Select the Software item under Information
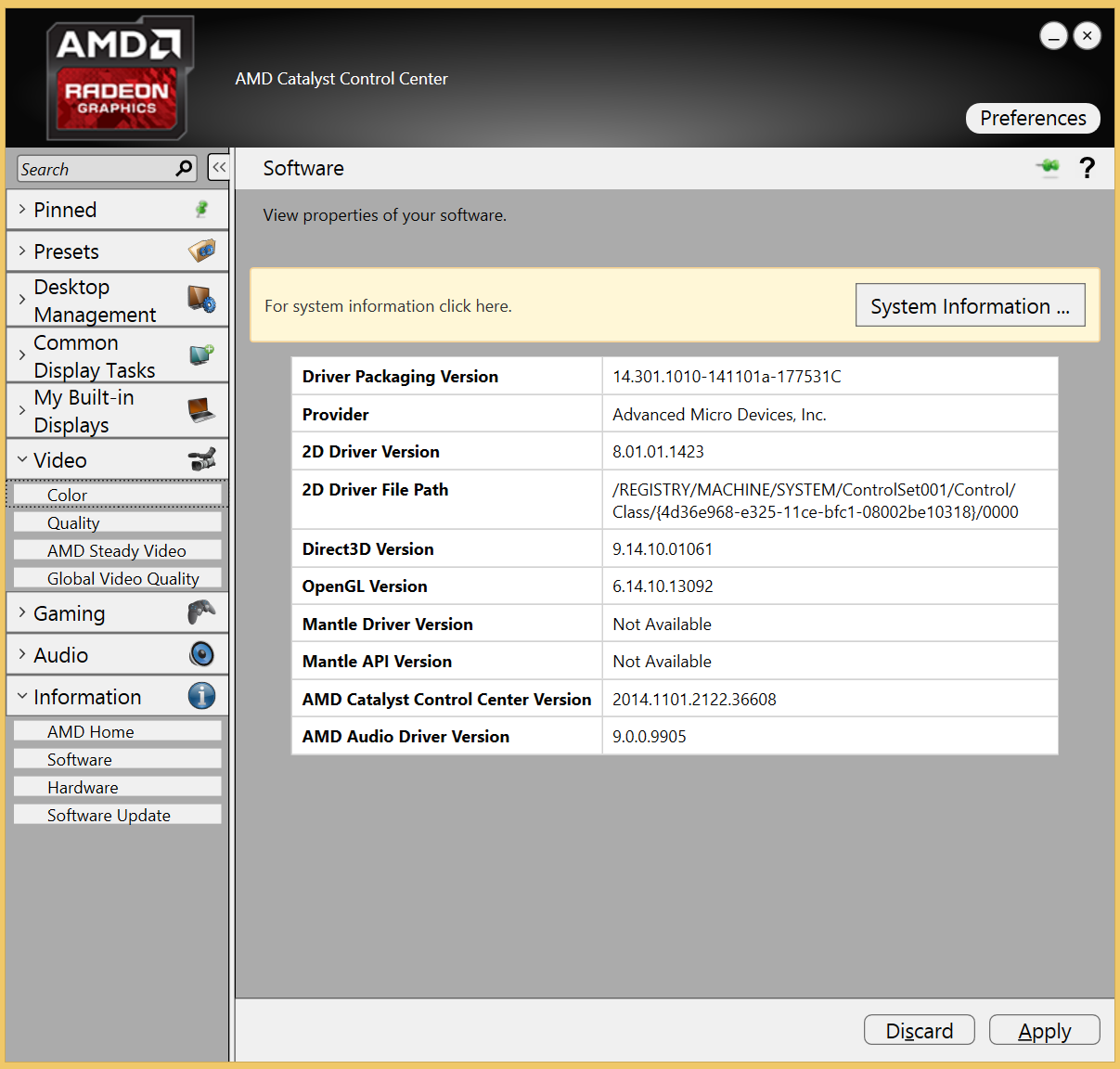Image resolution: width=1120 pixels, height=1069 pixels. (x=117, y=759)
